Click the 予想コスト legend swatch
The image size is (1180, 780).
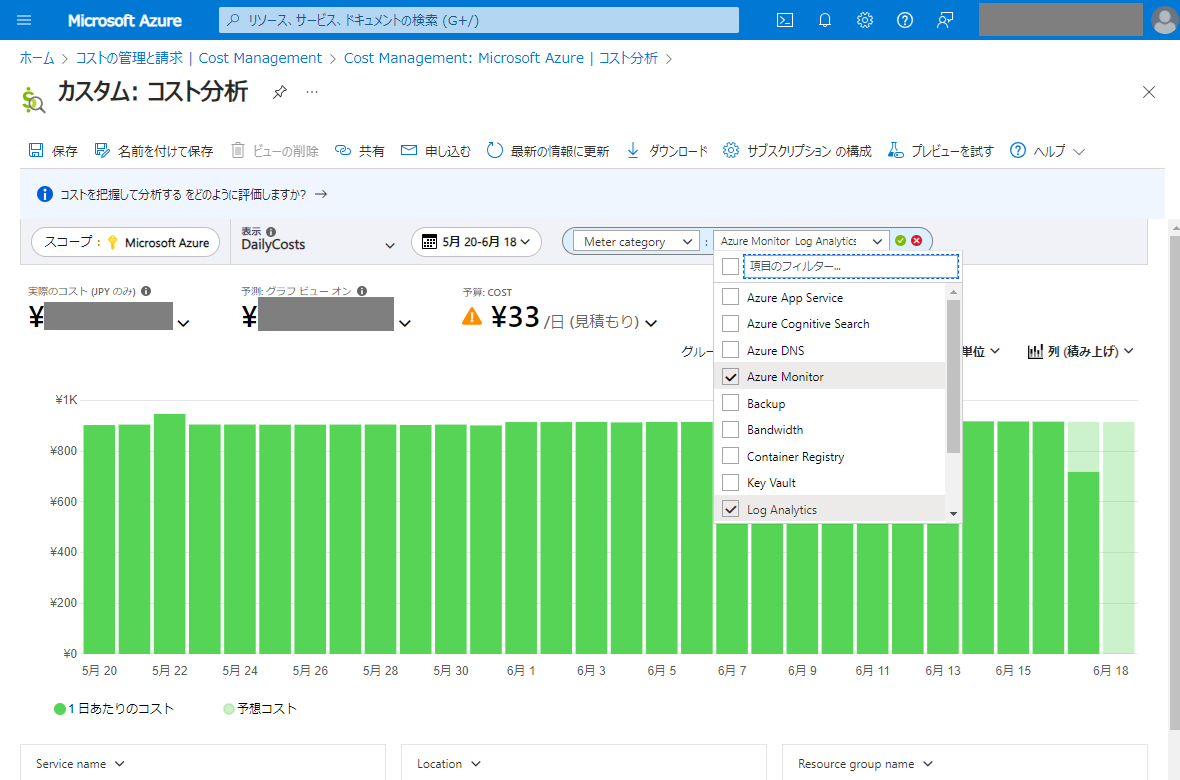point(229,708)
